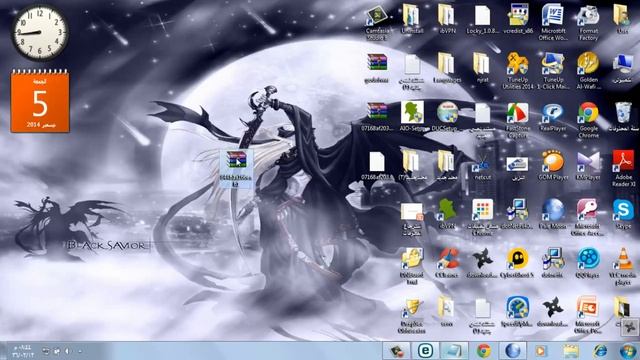Open the Golden Al-Wafi shortcut
The width and height of the screenshot is (640, 360).
[588, 71]
